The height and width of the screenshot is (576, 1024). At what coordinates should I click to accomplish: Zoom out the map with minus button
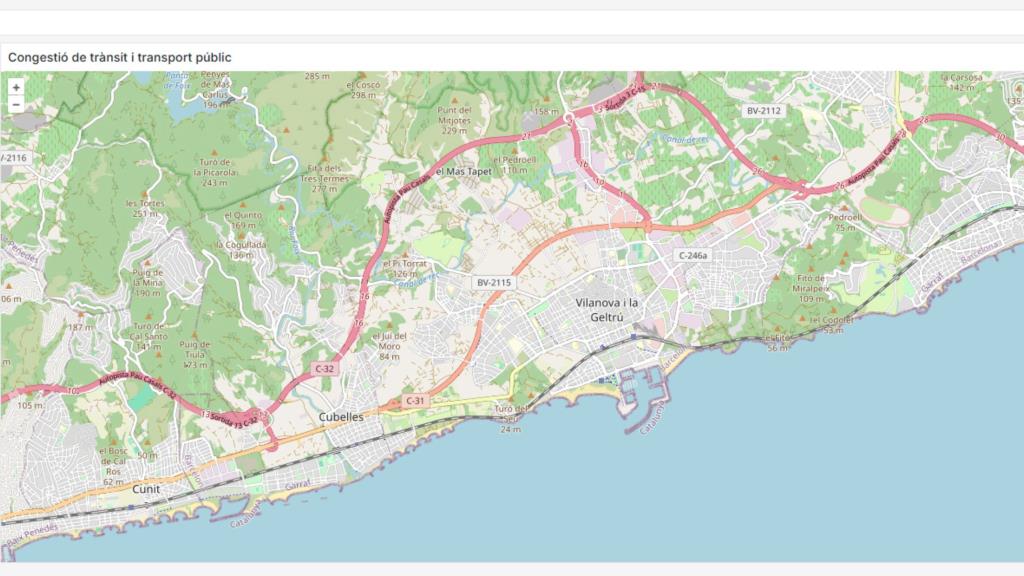[x=16, y=104]
